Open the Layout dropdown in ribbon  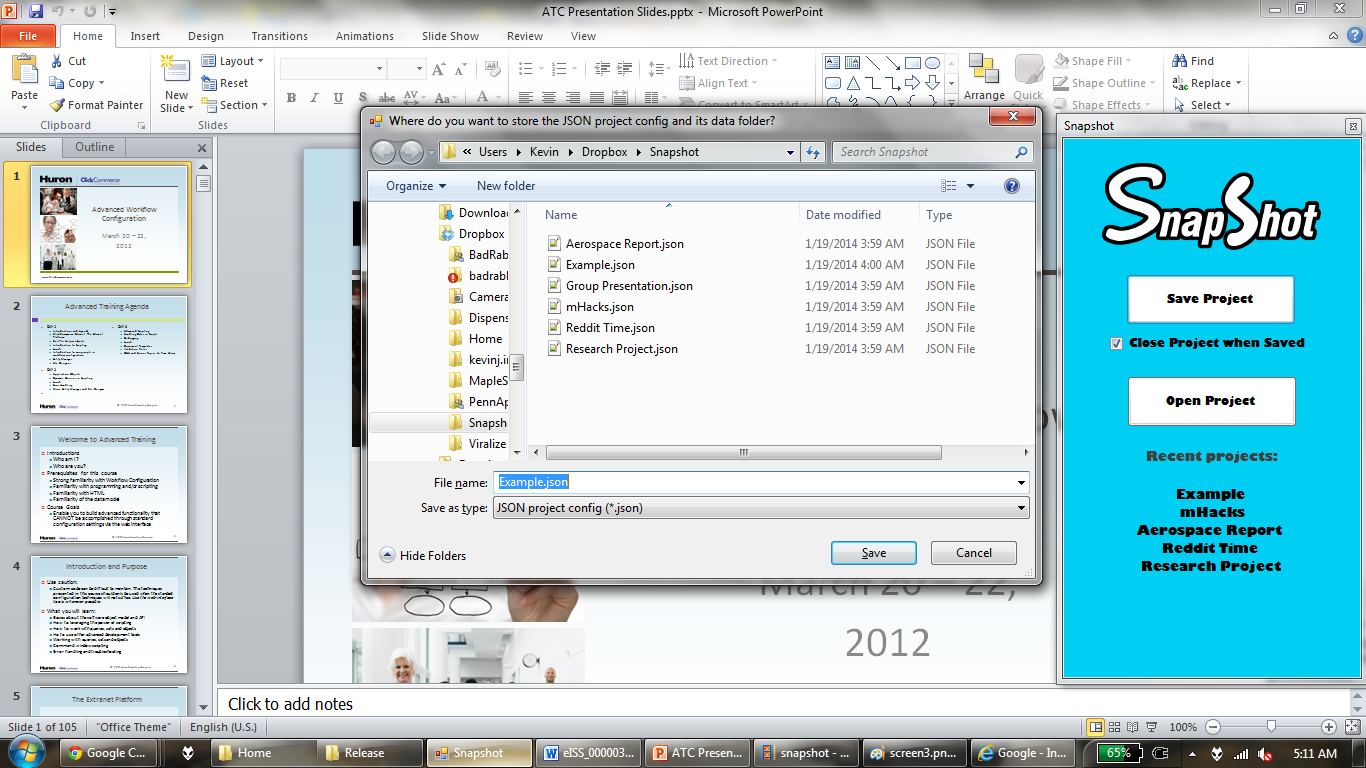232,61
